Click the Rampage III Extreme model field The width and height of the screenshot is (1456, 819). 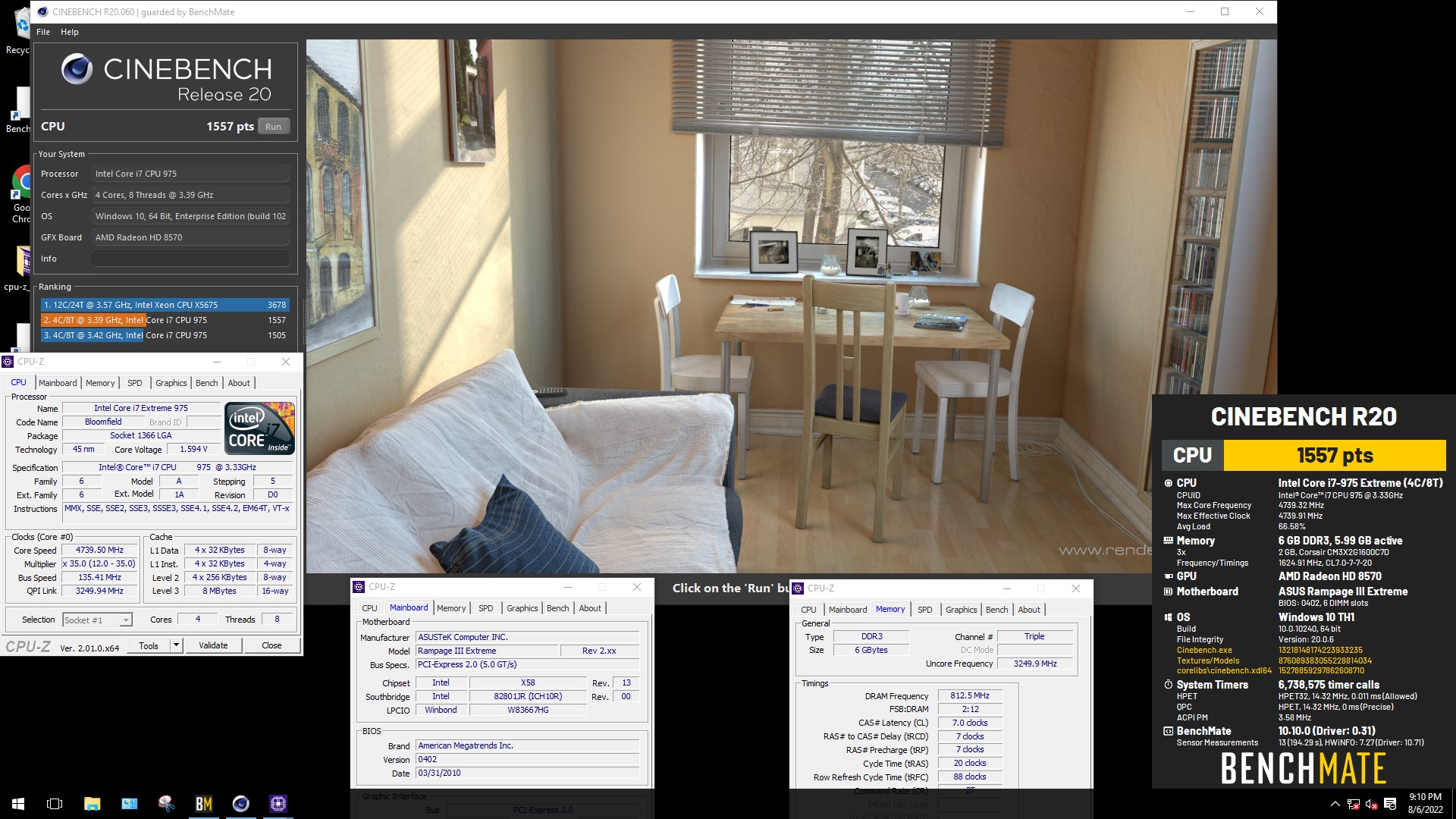(486, 651)
